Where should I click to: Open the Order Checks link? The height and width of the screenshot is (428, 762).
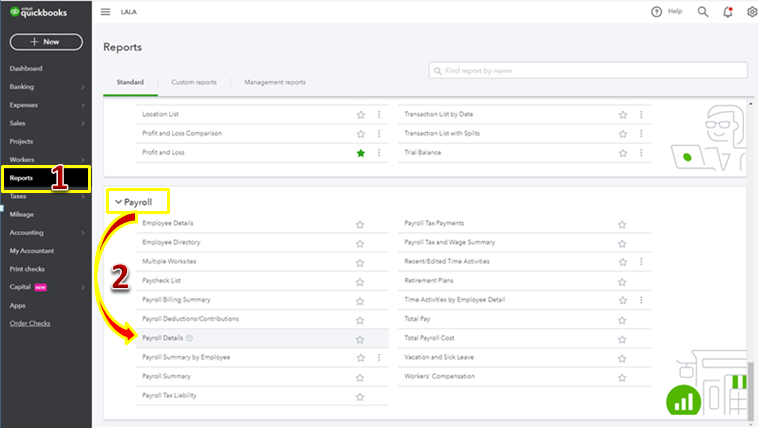(x=32, y=322)
